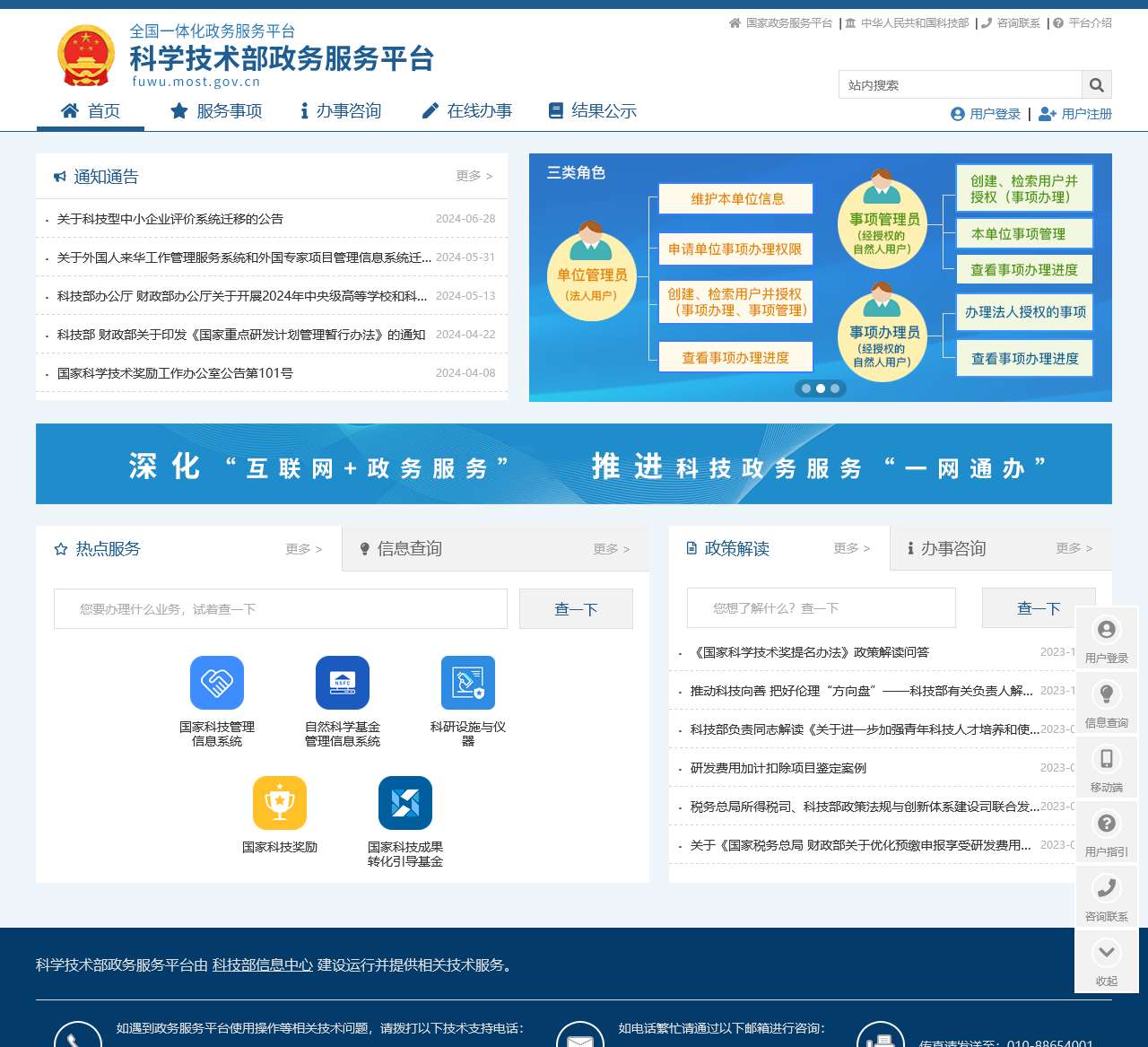
Task: Open 科研设施与仪器 service icon
Action: click(468, 683)
